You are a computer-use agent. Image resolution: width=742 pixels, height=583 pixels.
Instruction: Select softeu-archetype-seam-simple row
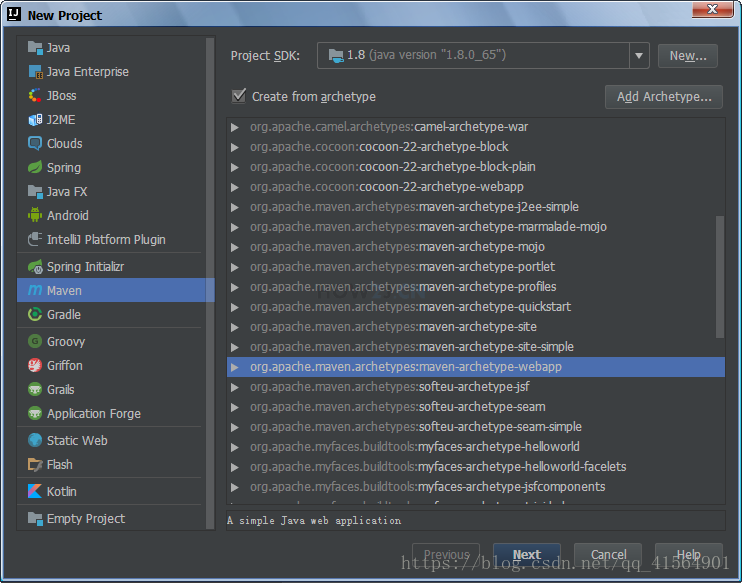click(x=476, y=427)
